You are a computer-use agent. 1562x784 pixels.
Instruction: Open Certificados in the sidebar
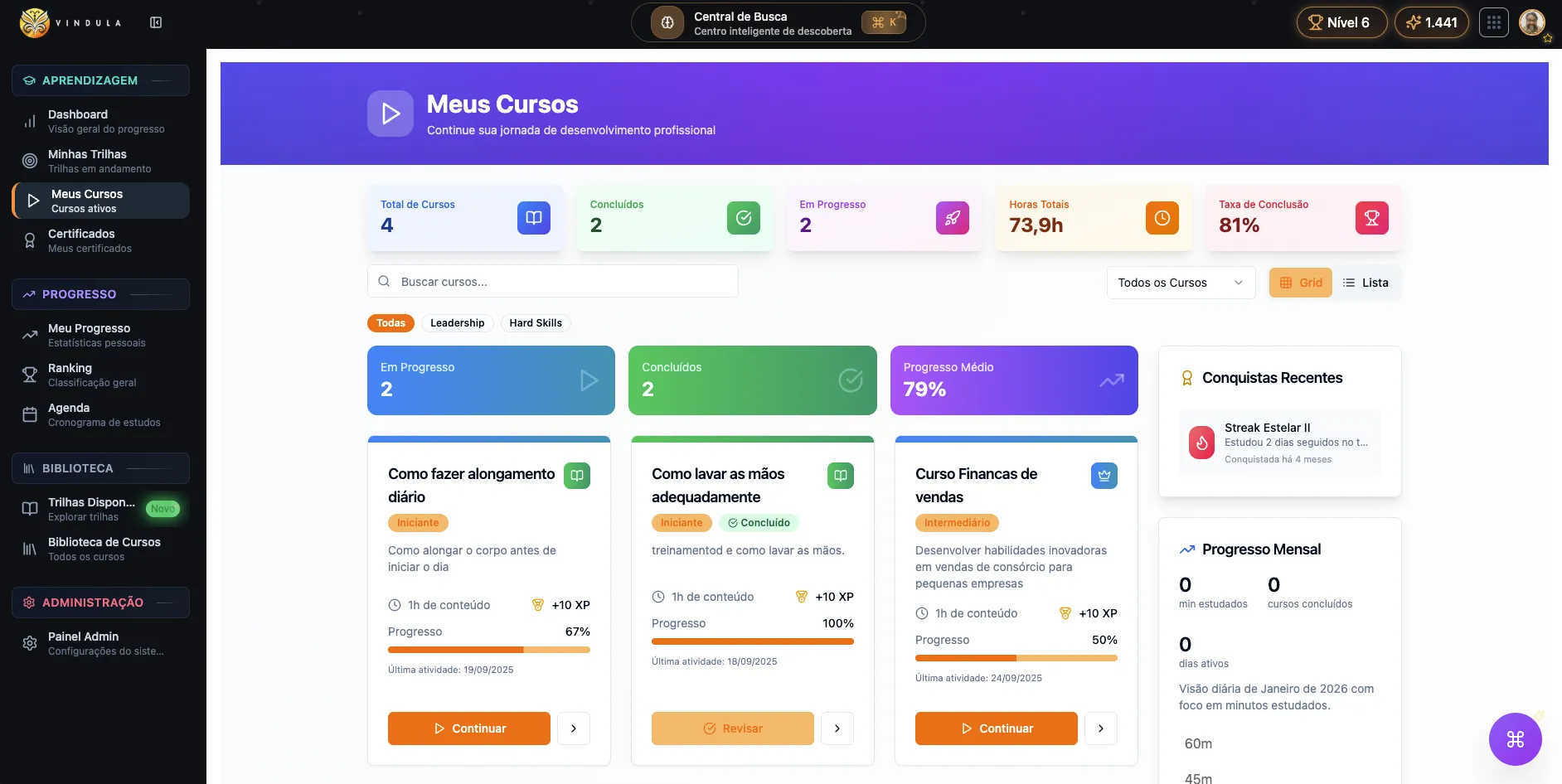coord(81,240)
